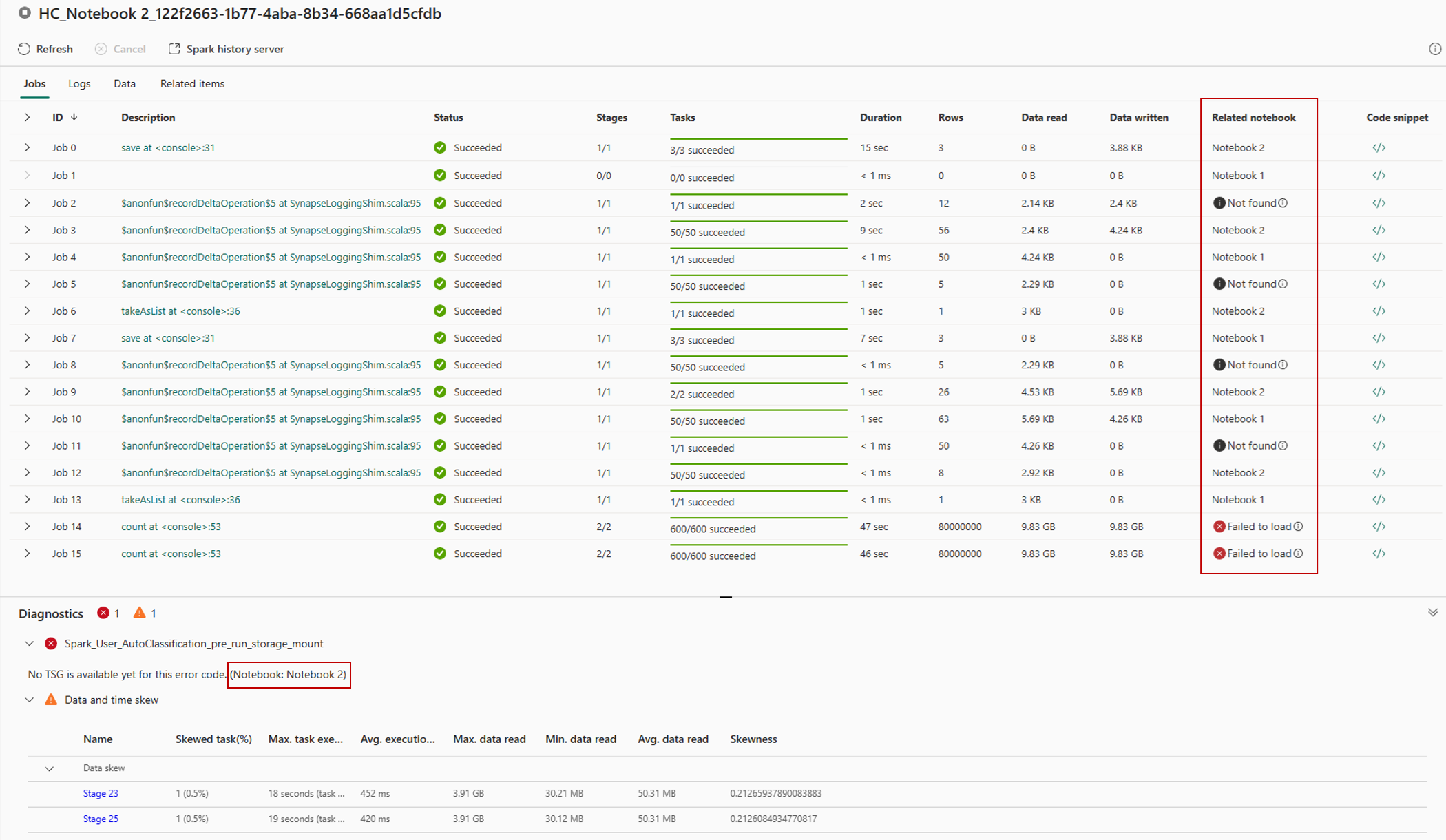The image size is (1446, 840).
Task: Expand the Job 3 row
Action: click(27, 230)
